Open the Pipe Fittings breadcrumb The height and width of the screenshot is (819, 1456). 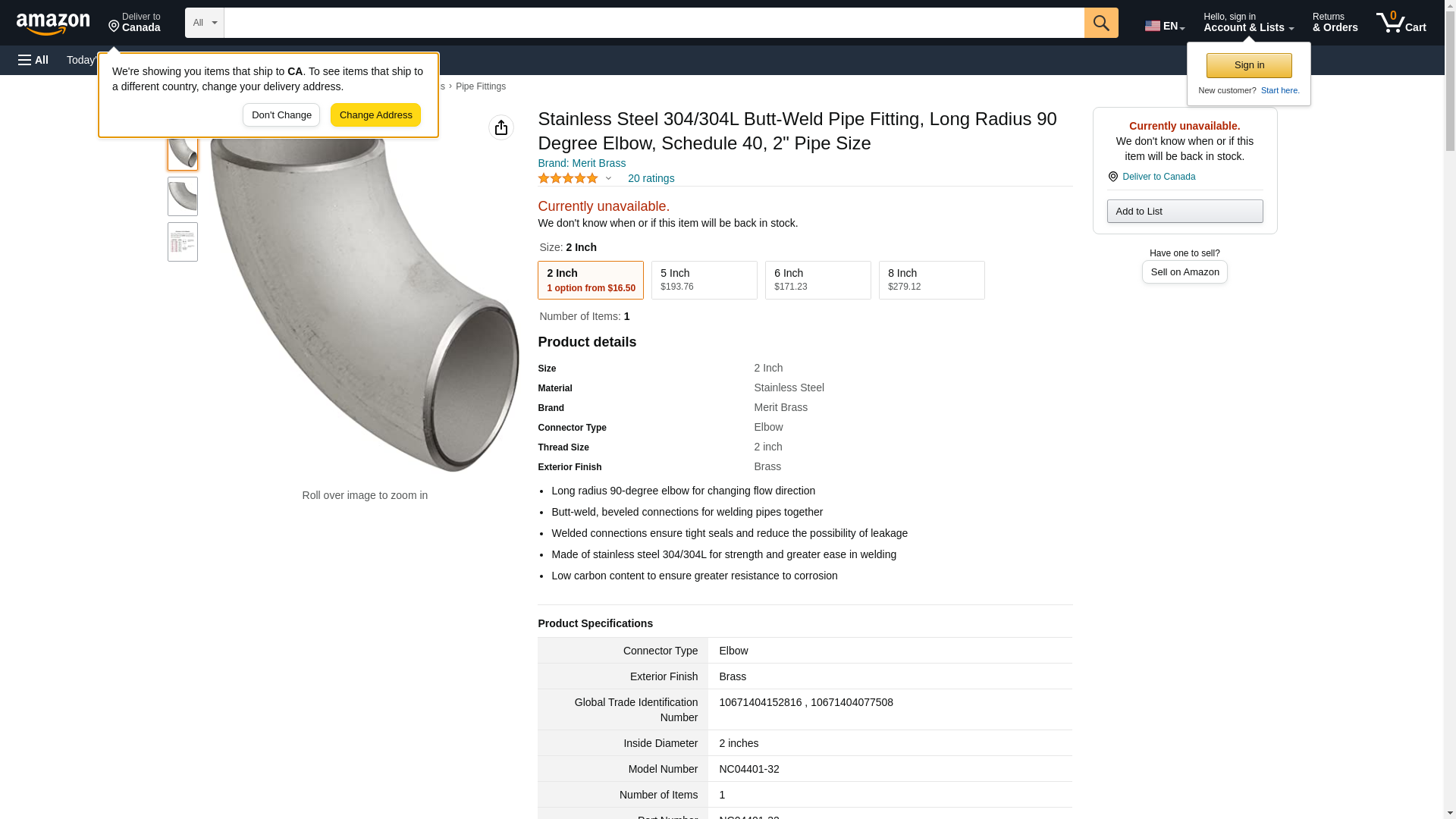[481, 86]
